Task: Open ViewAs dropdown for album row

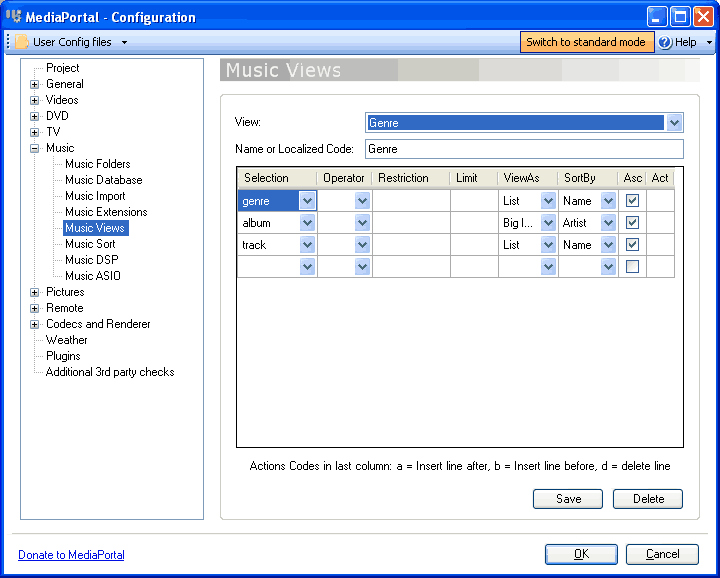Action: pos(548,223)
